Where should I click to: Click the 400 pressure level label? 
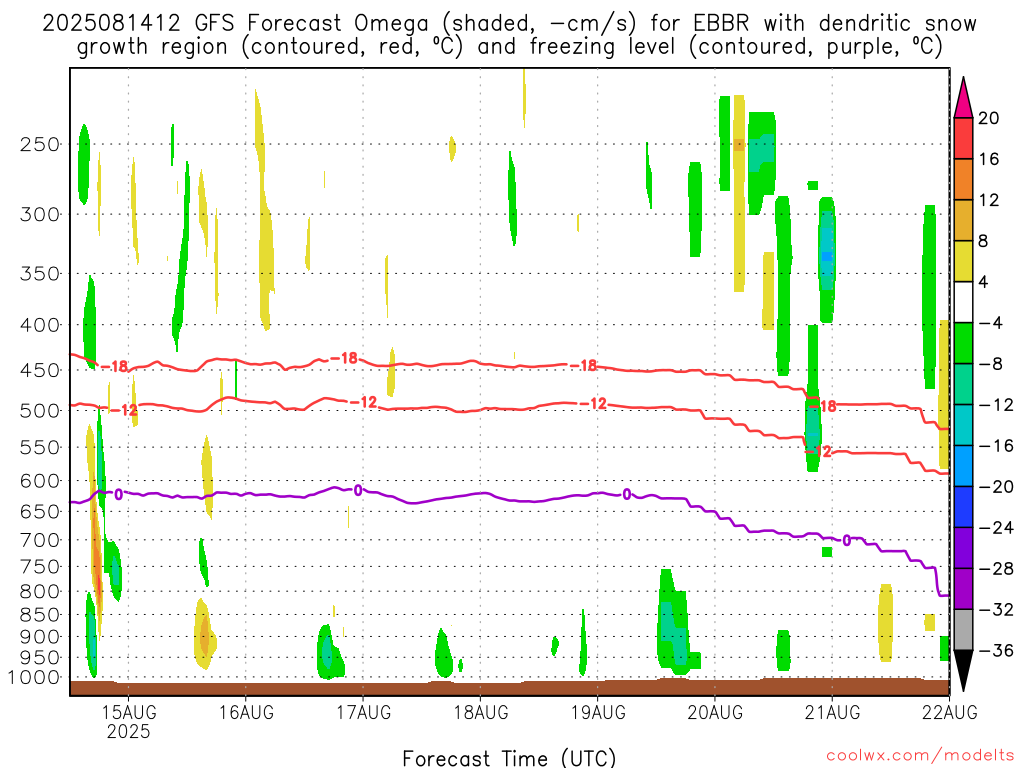click(40, 325)
